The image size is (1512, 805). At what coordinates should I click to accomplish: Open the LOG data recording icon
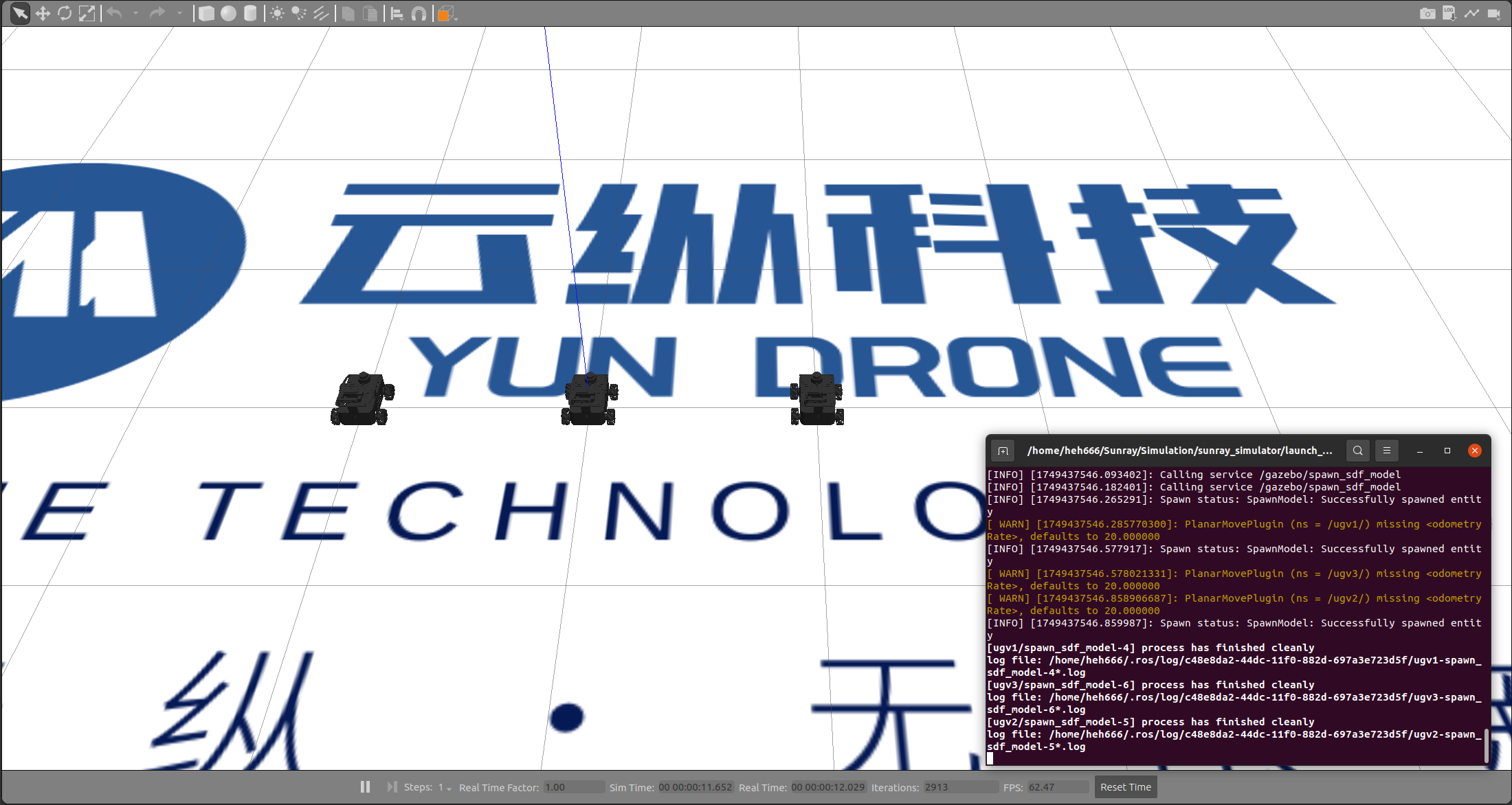1449,13
